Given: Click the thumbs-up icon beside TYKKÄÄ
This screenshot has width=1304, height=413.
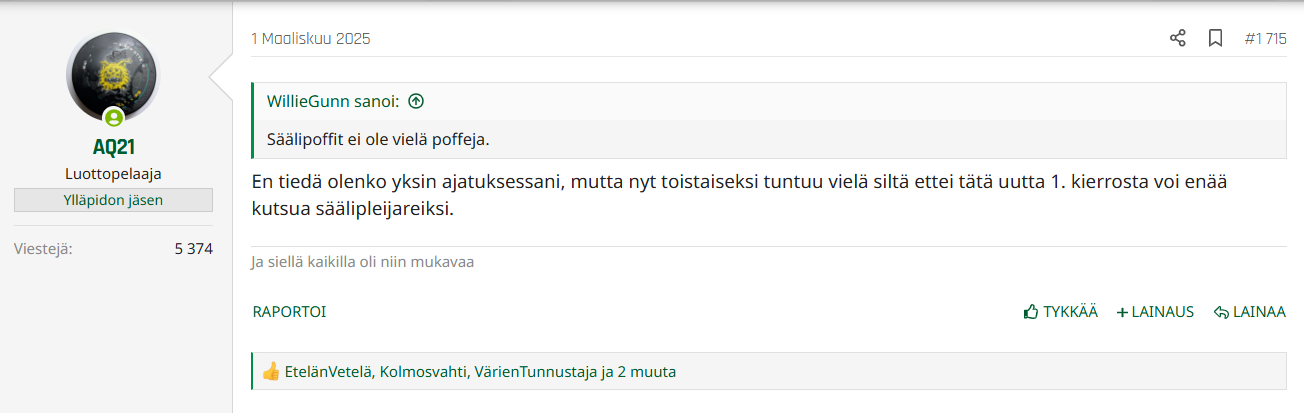Looking at the screenshot, I should pos(1031,312).
